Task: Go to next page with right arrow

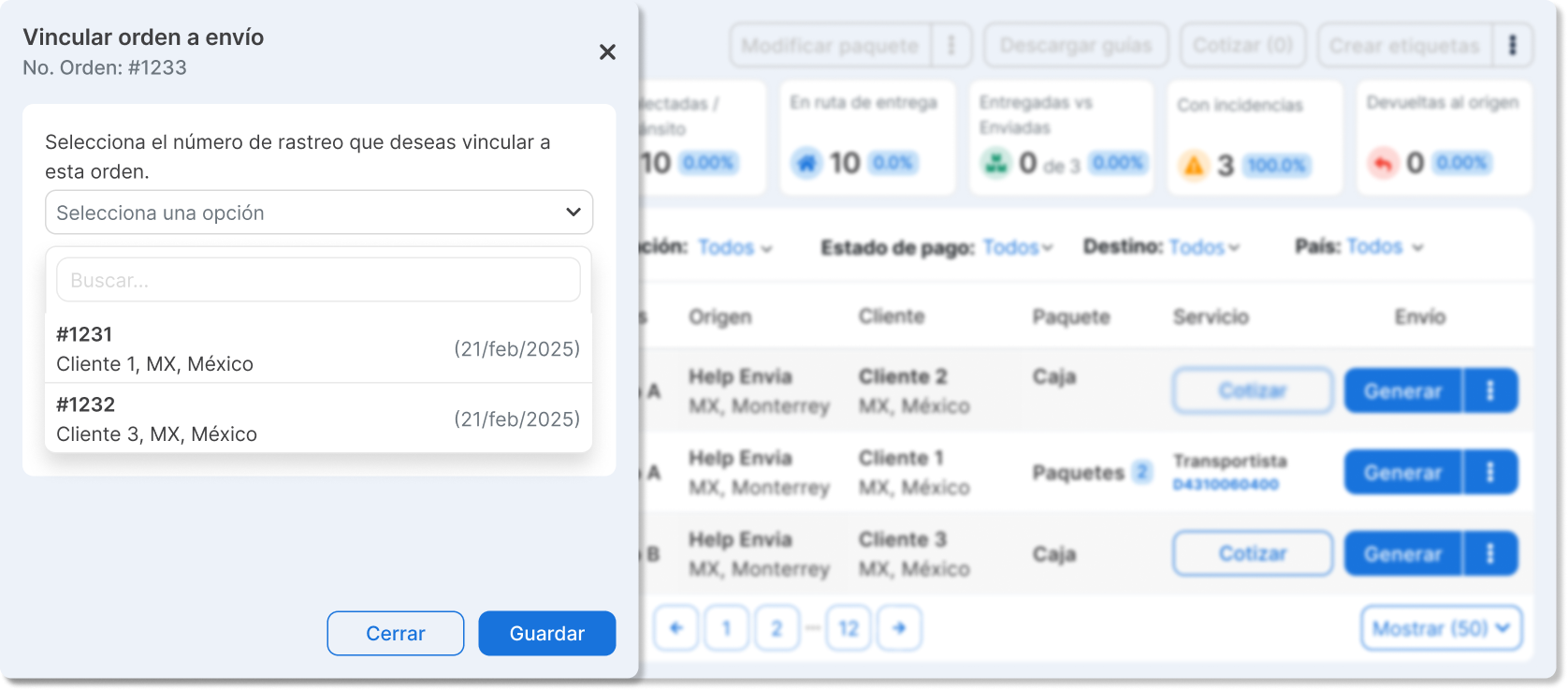Action: point(899,628)
